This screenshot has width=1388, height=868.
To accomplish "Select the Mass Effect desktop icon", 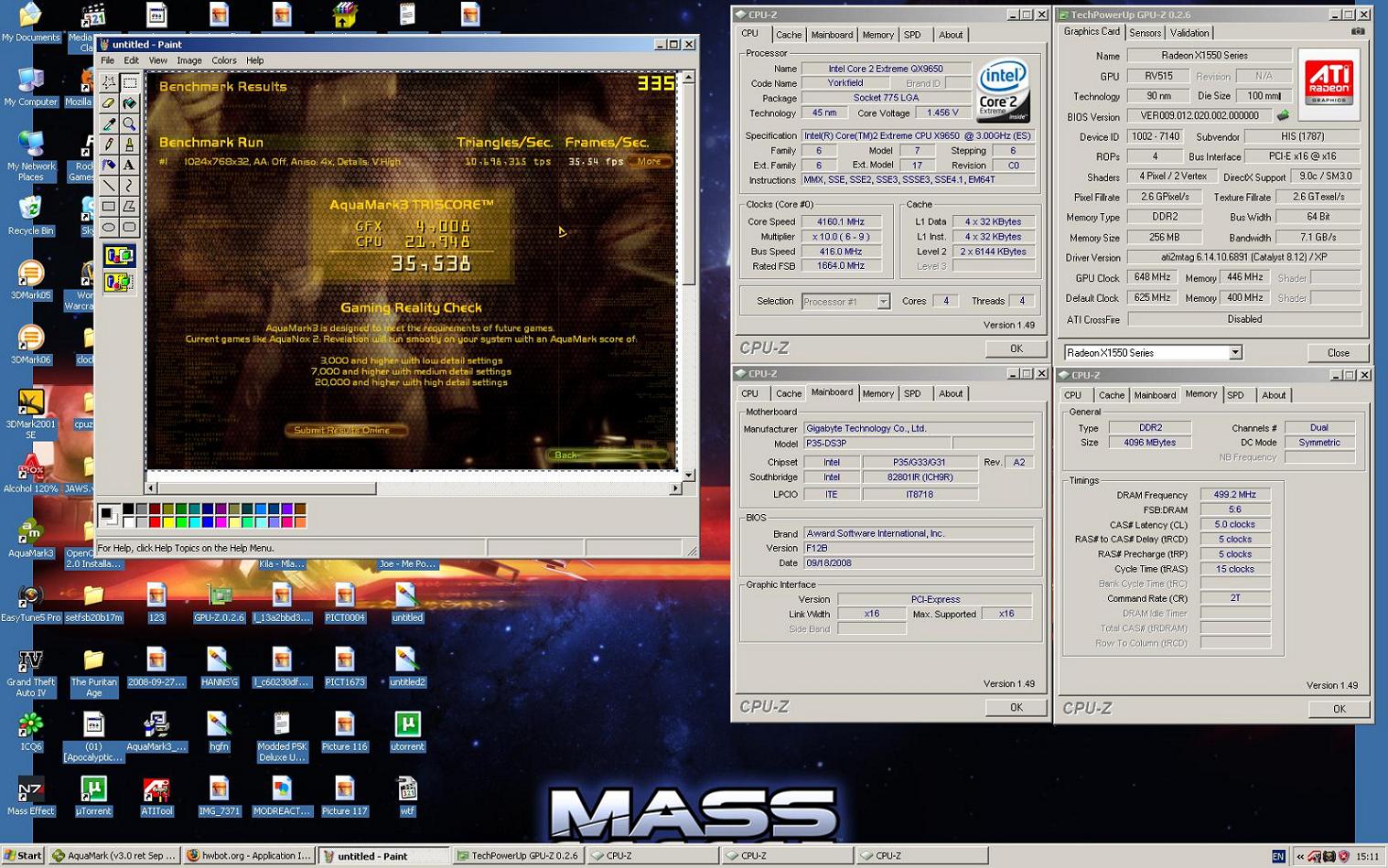I will (30, 796).
